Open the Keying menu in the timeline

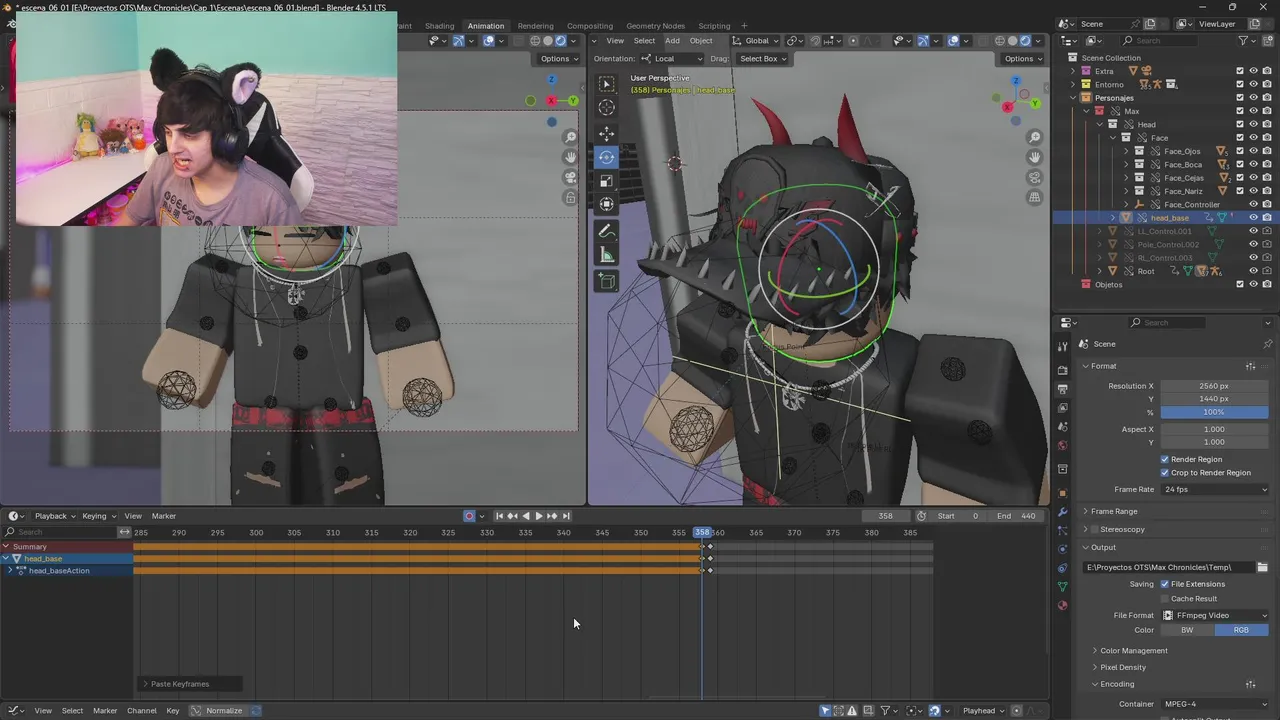(x=98, y=516)
